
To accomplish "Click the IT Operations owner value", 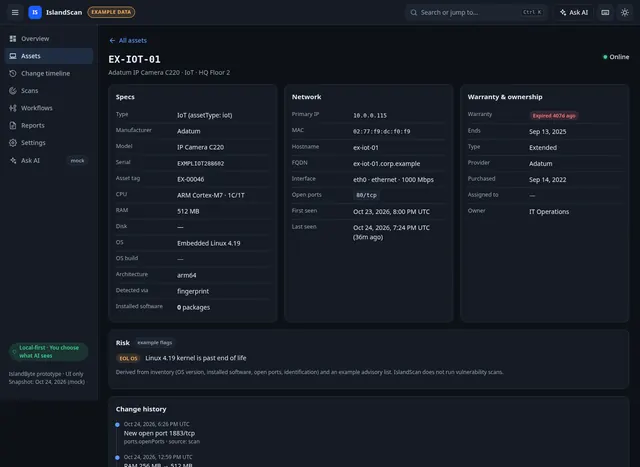I will pos(549,211).
